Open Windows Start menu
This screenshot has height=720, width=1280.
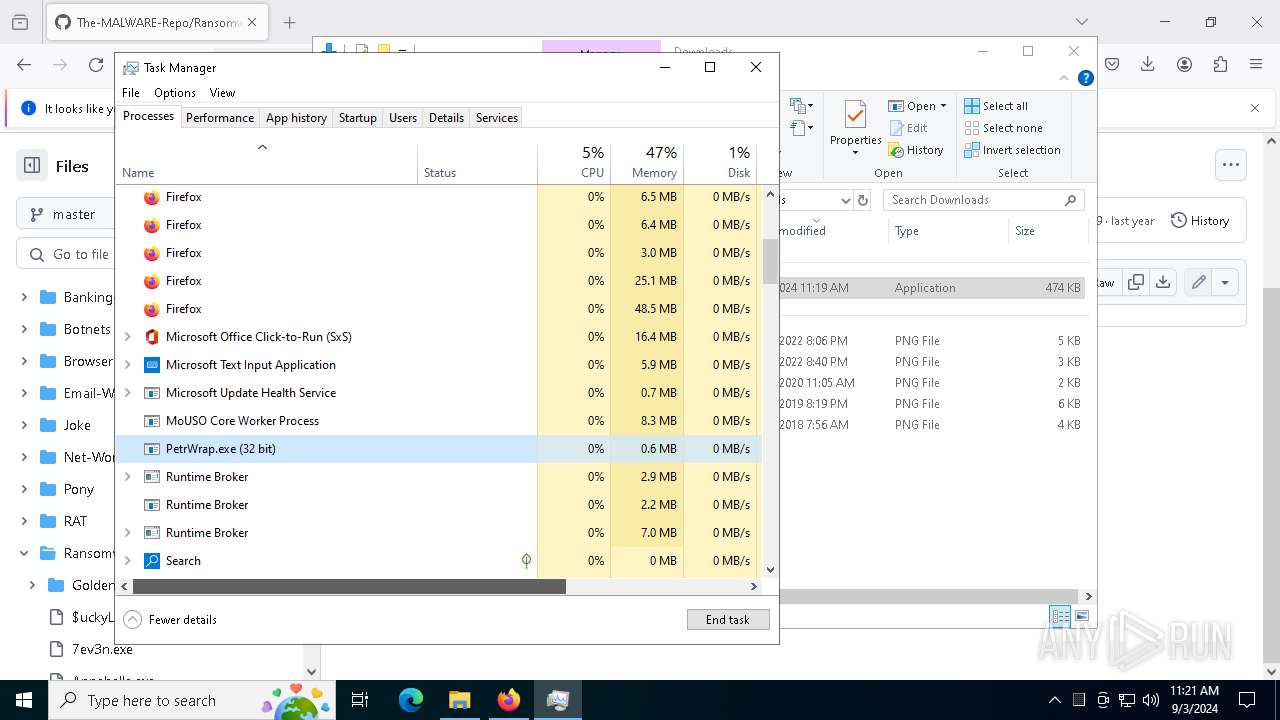23,700
